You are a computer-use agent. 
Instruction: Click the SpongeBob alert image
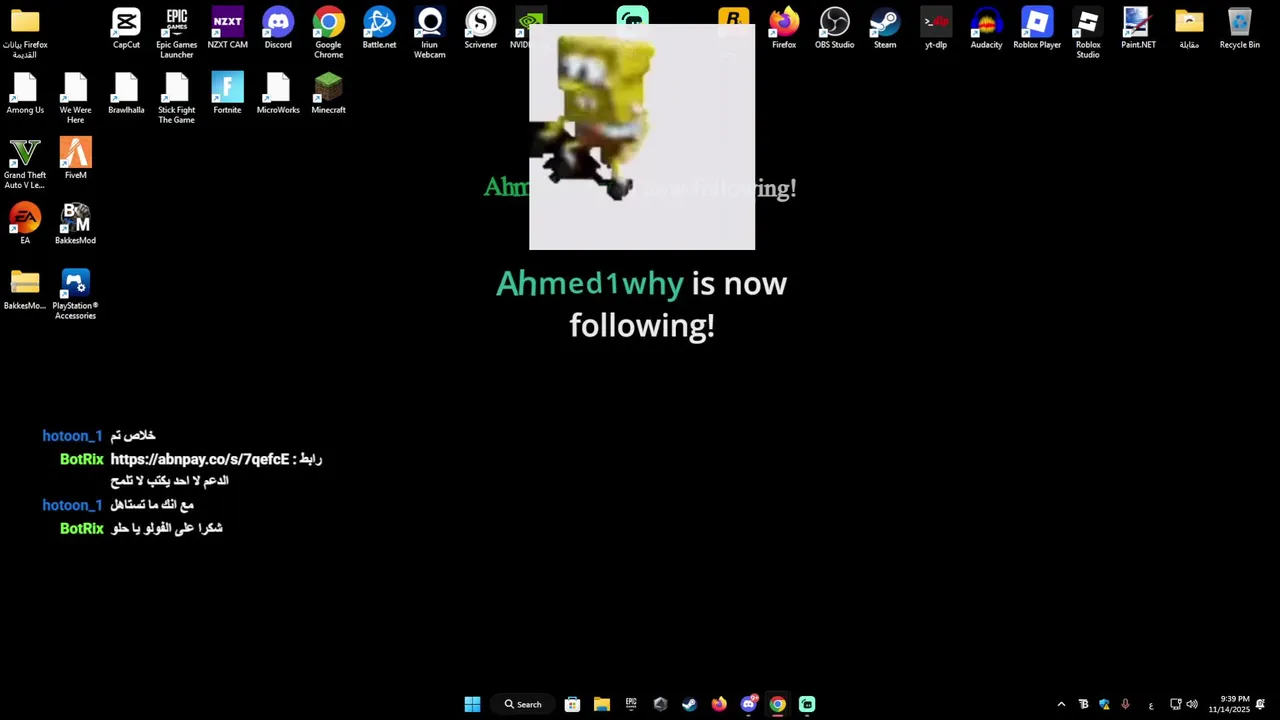pyautogui.click(x=642, y=137)
